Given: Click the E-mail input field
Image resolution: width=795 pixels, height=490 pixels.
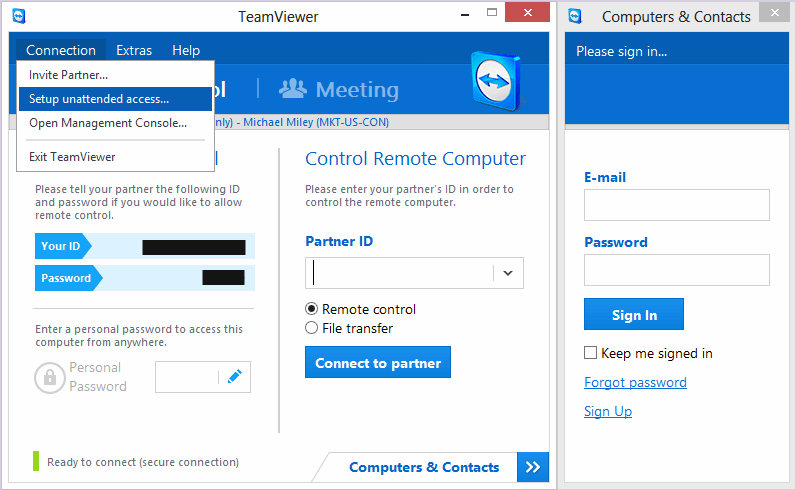Looking at the screenshot, I should tap(676, 205).
